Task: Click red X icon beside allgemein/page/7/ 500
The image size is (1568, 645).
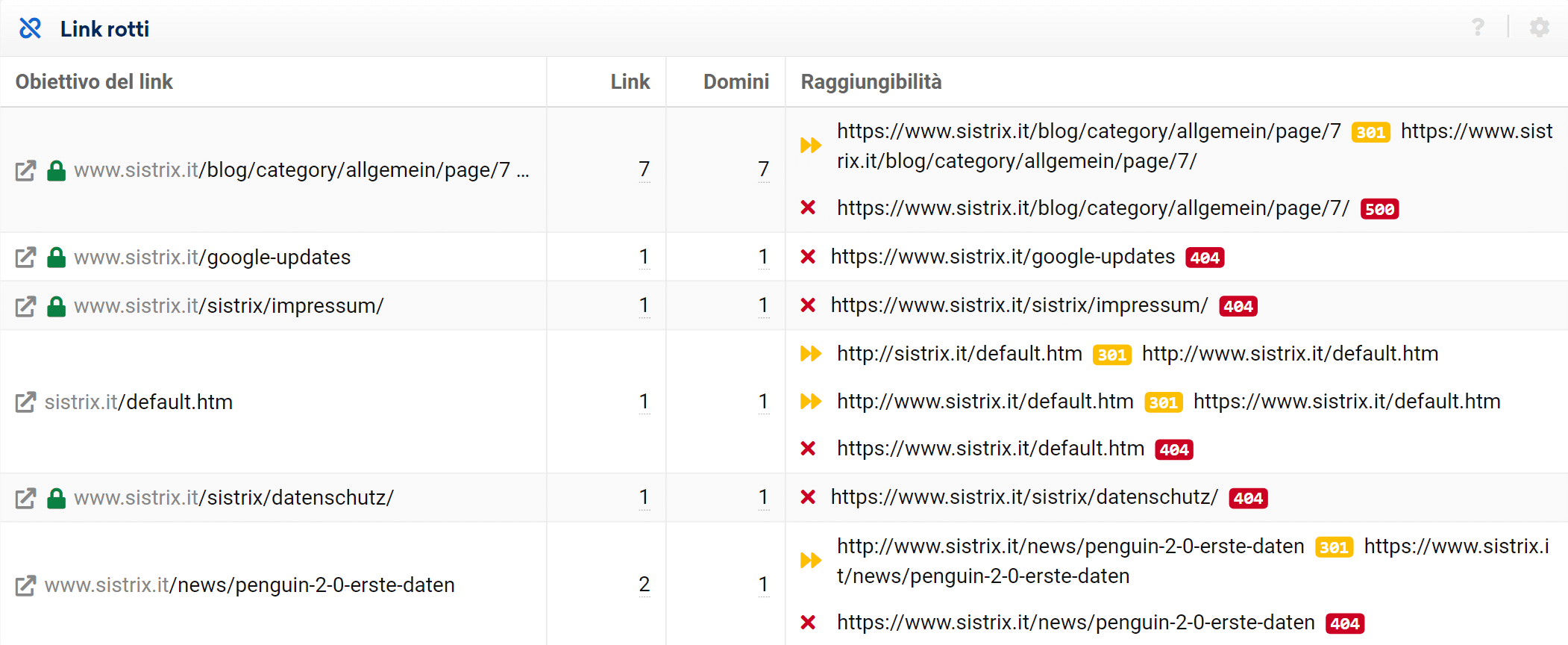Action: tap(808, 208)
